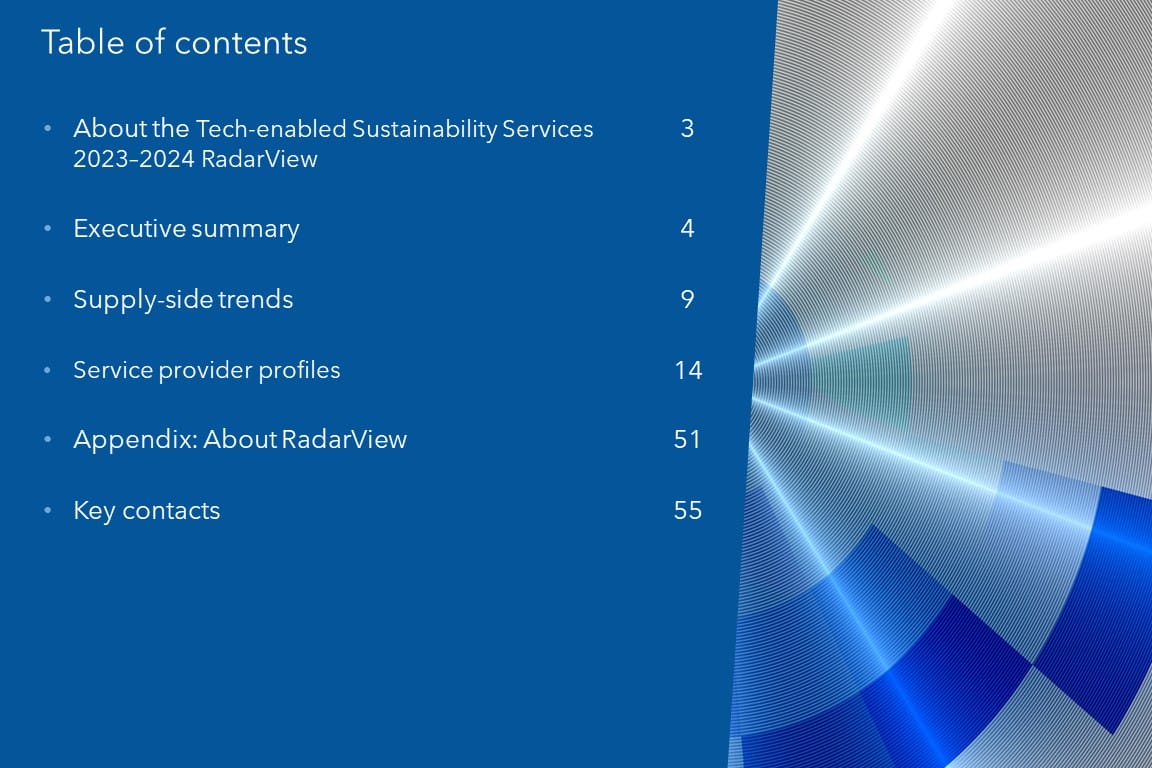Open the Key contacts entry

click(146, 511)
